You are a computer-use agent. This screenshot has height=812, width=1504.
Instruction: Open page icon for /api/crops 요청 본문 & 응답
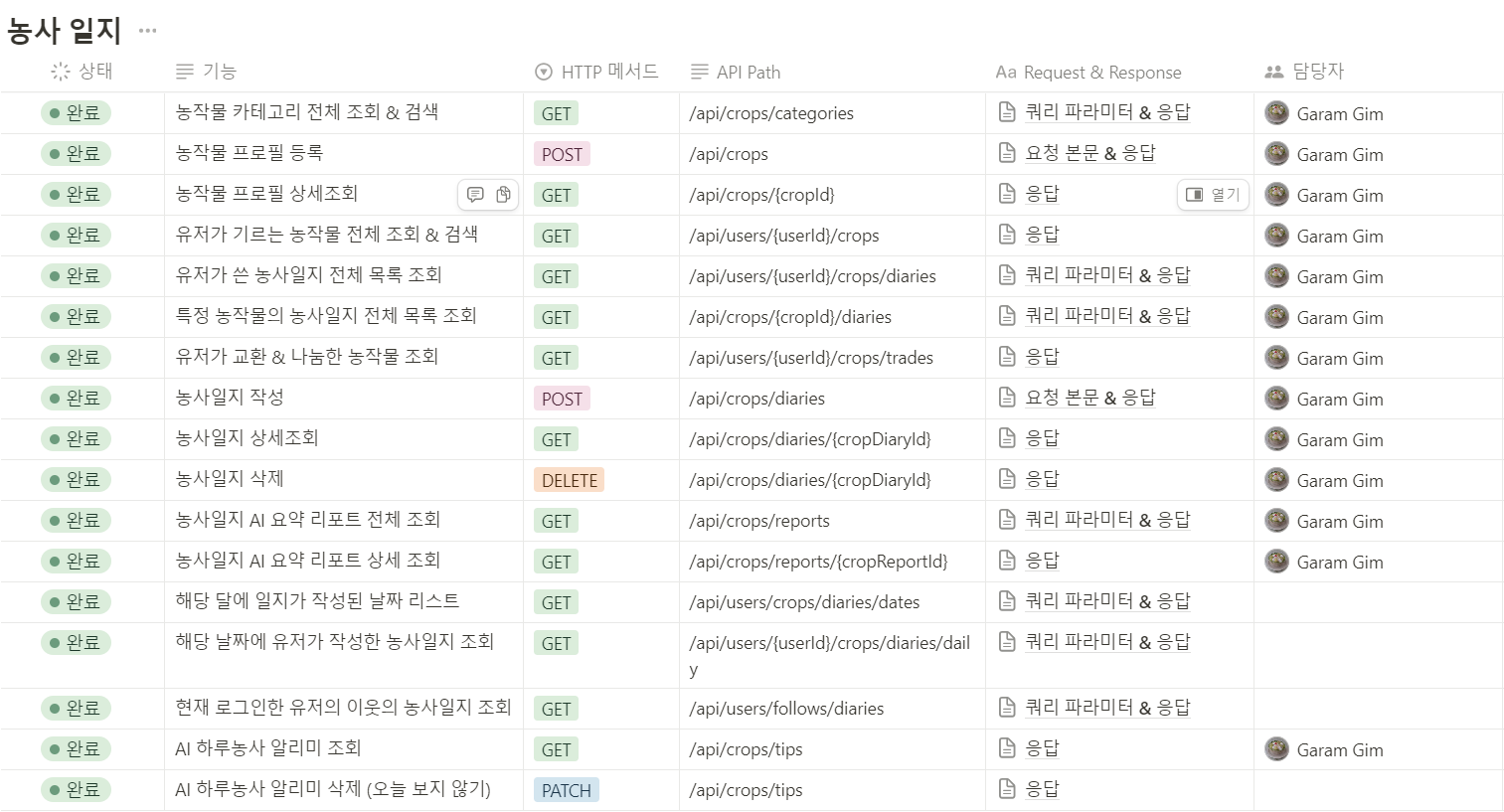[1007, 153]
